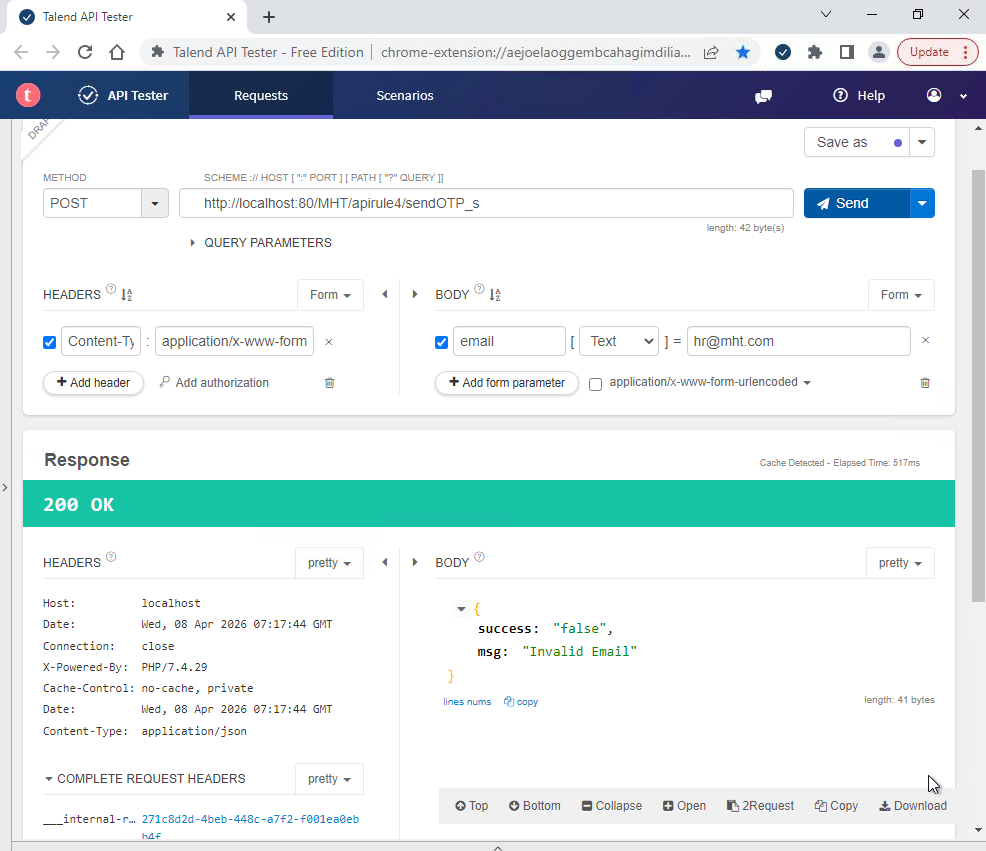Screen dimensions: 986x851
Task: Delete all headers with trash icon
Action: 330,382
